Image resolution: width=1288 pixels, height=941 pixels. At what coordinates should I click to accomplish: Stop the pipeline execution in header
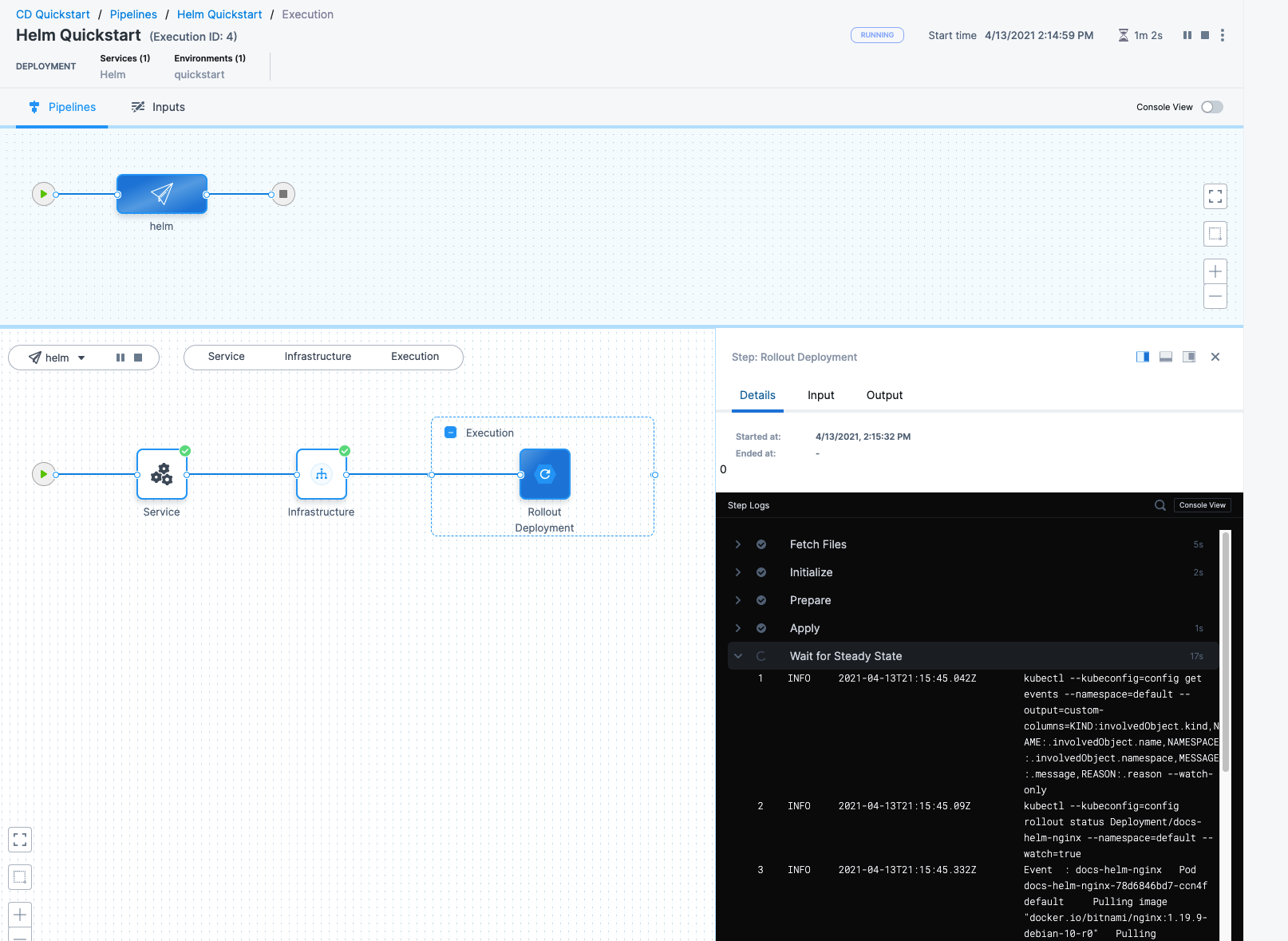click(1205, 35)
